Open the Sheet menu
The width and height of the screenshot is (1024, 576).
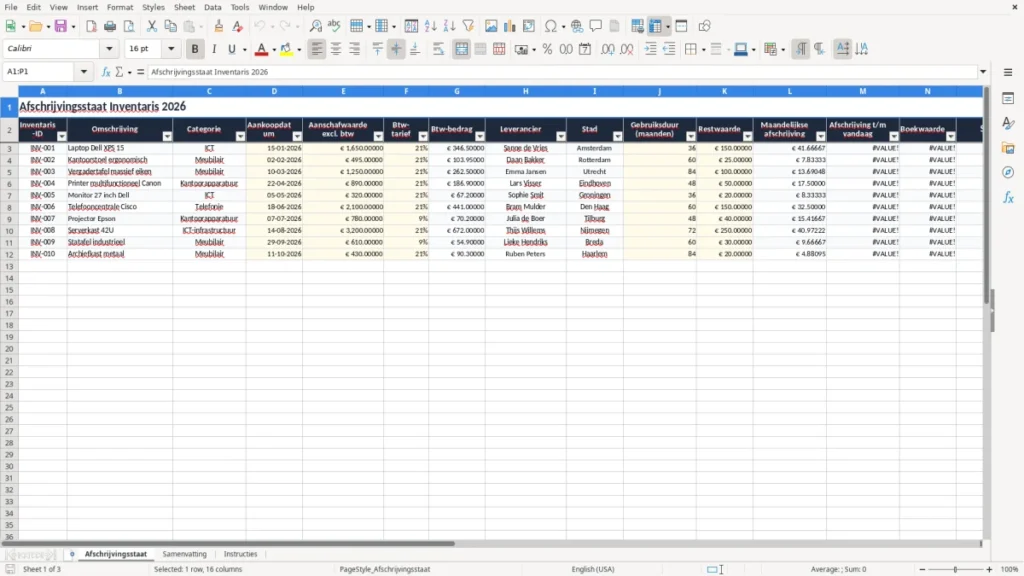[184, 7]
